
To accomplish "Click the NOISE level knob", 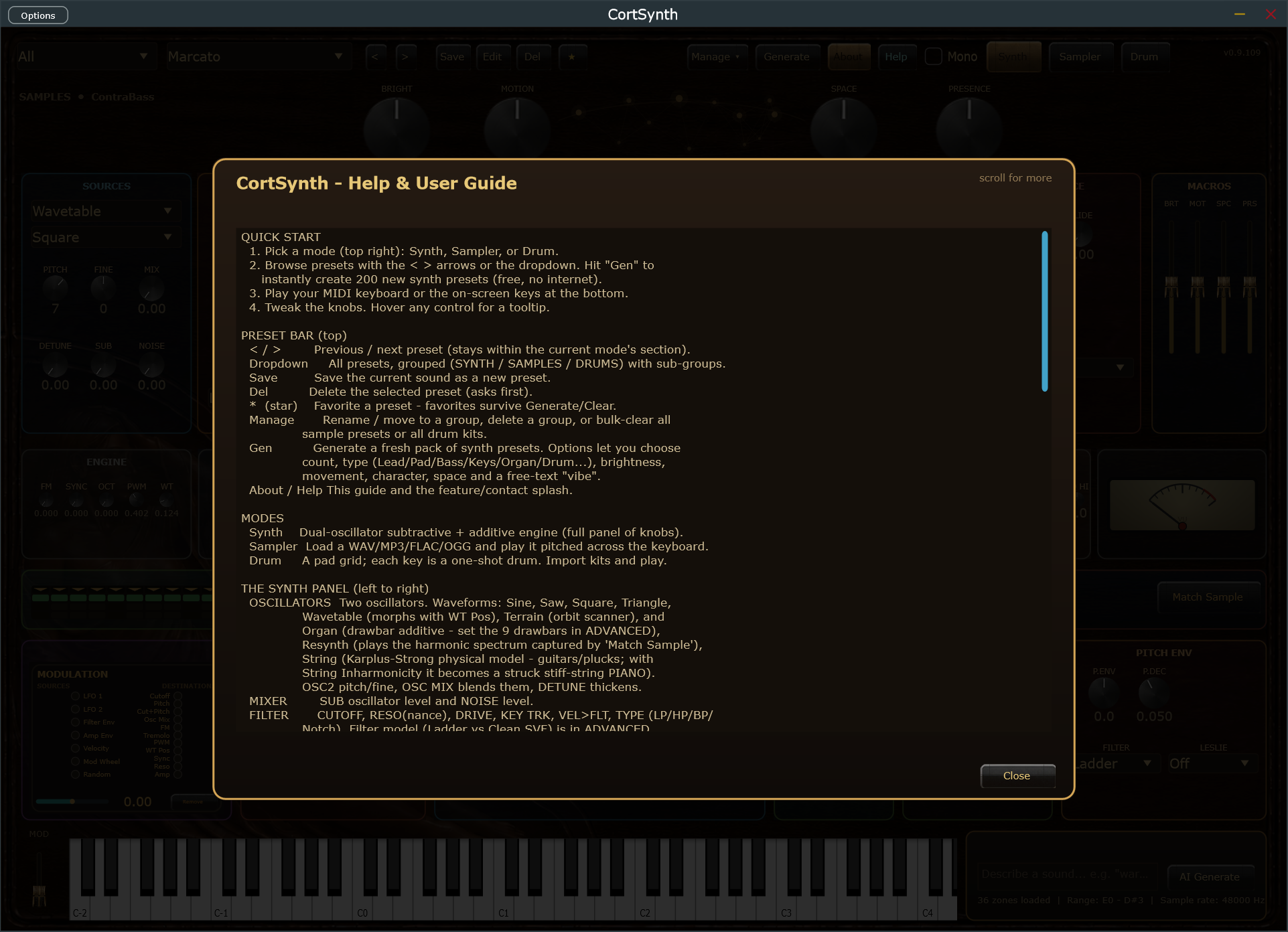I will [151, 365].
